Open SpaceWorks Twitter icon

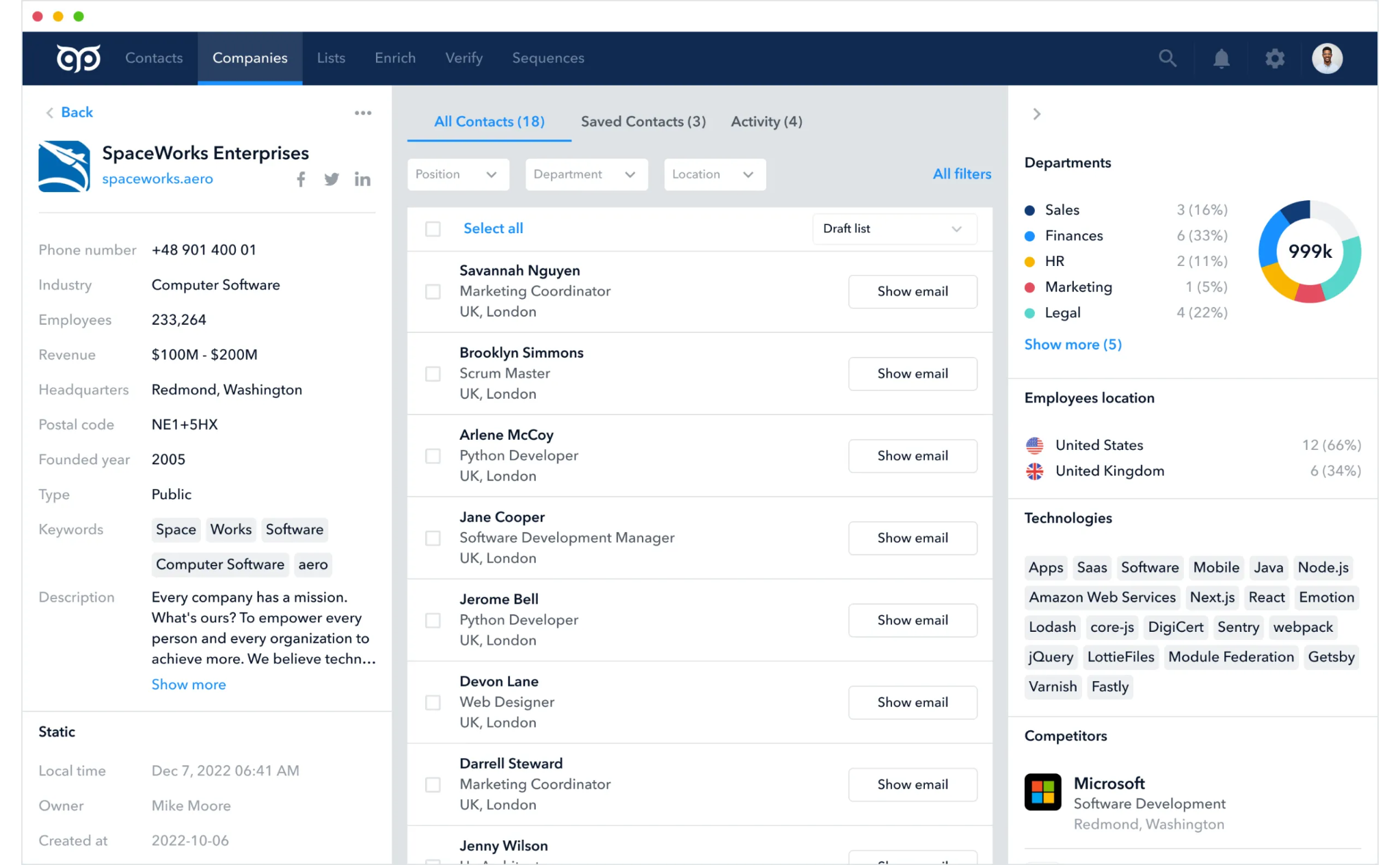332,179
